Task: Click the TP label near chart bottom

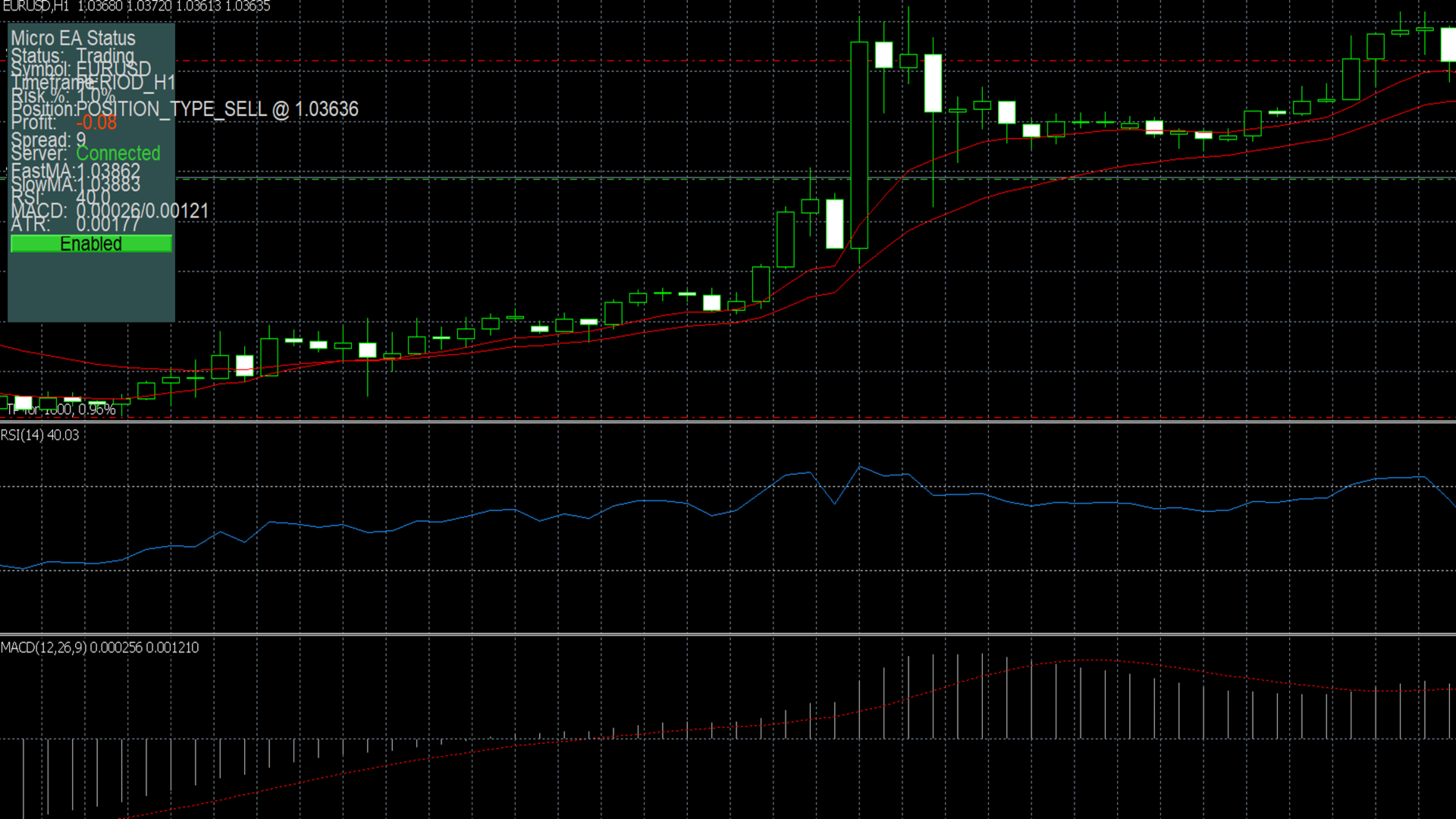Action: [x=61, y=409]
